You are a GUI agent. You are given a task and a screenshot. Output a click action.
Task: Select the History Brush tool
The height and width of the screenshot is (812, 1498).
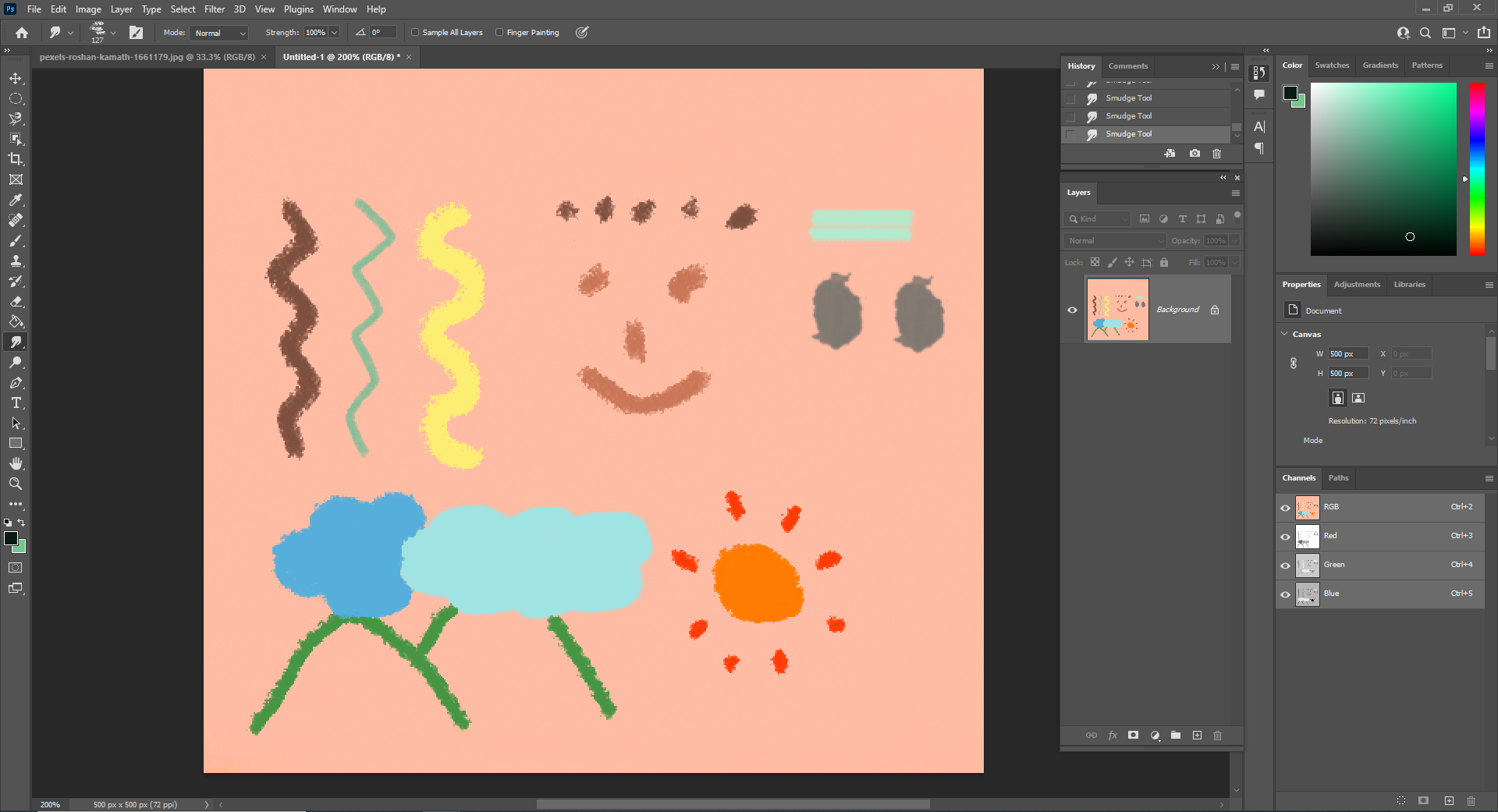pyautogui.click(x=16, y=281)
